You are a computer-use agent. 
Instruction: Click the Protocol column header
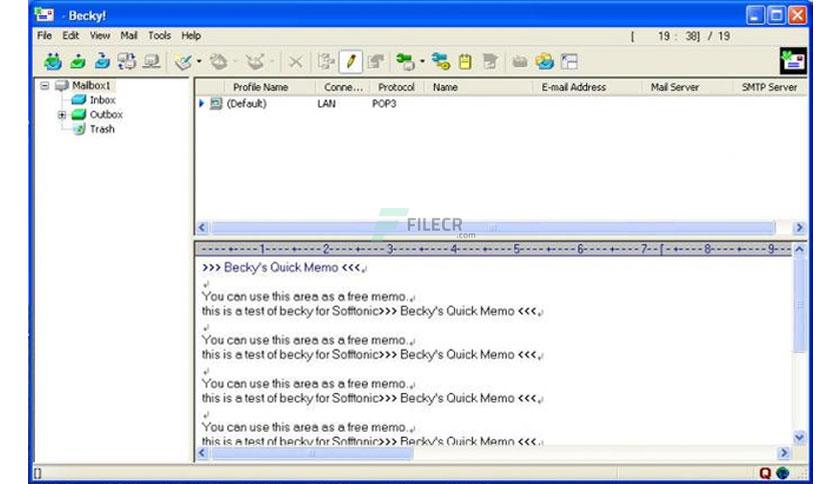[396, 87]
